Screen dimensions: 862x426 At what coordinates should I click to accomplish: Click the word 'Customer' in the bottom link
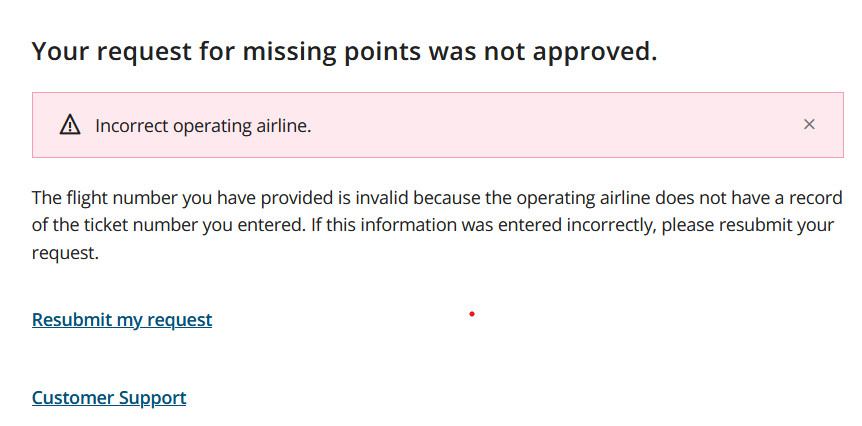pos(73,398)
